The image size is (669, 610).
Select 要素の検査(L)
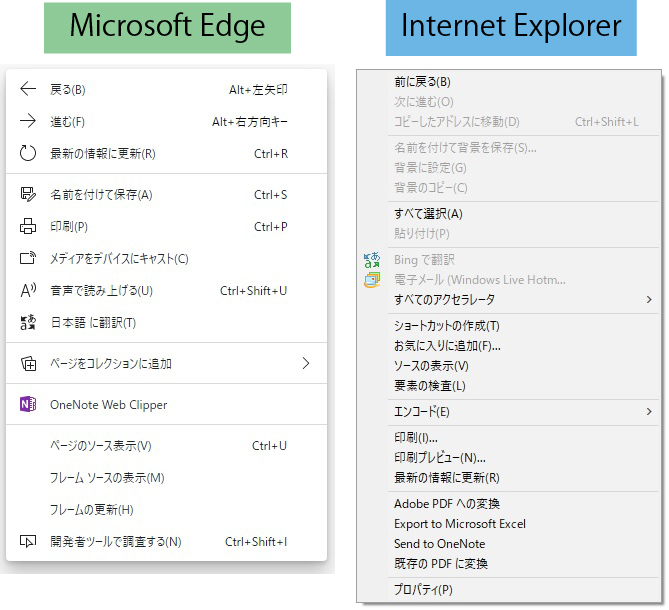(509, 386)
